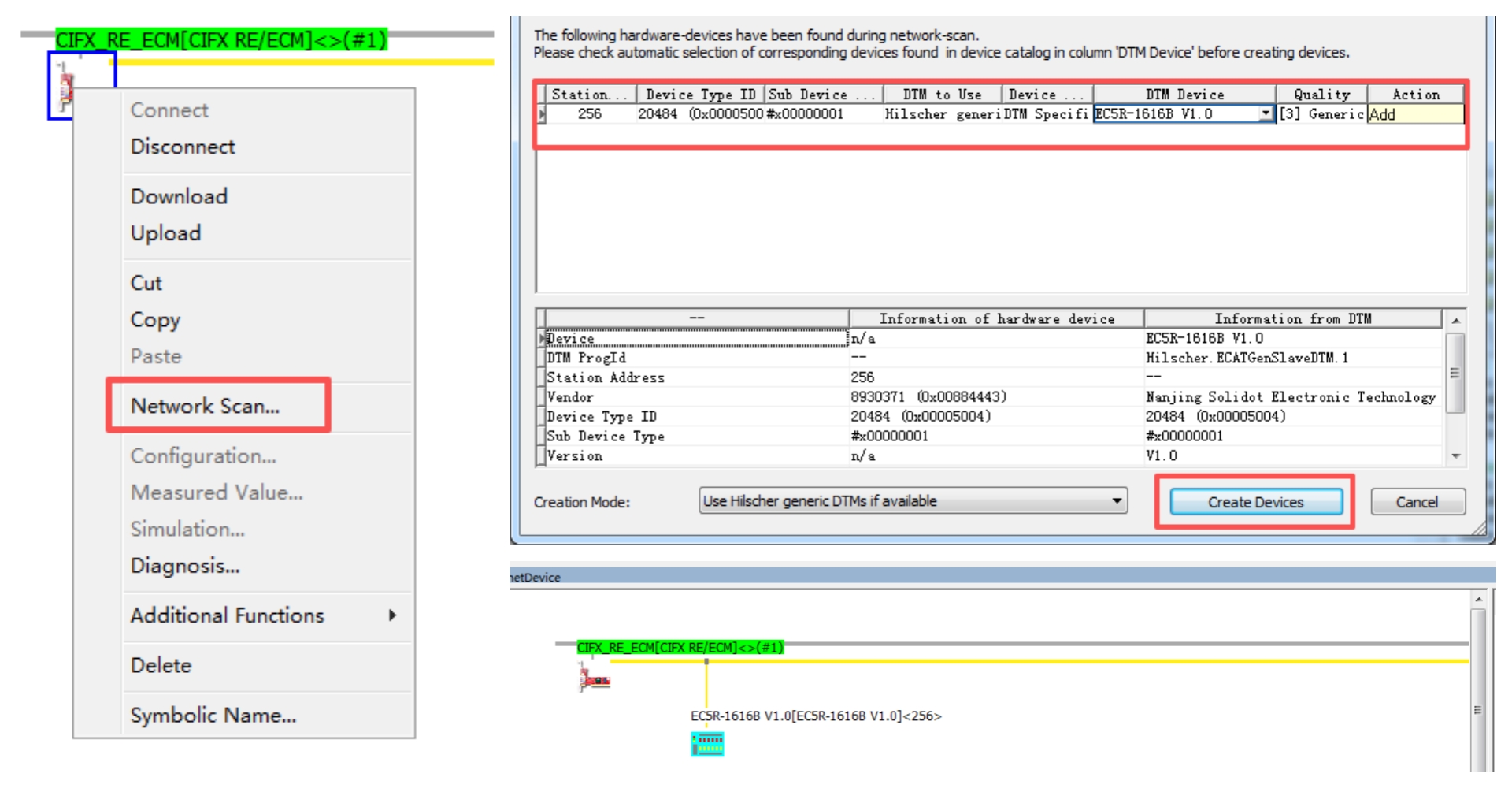Click the Create Devices button
1512x788 pixels.
point(1256,502)
